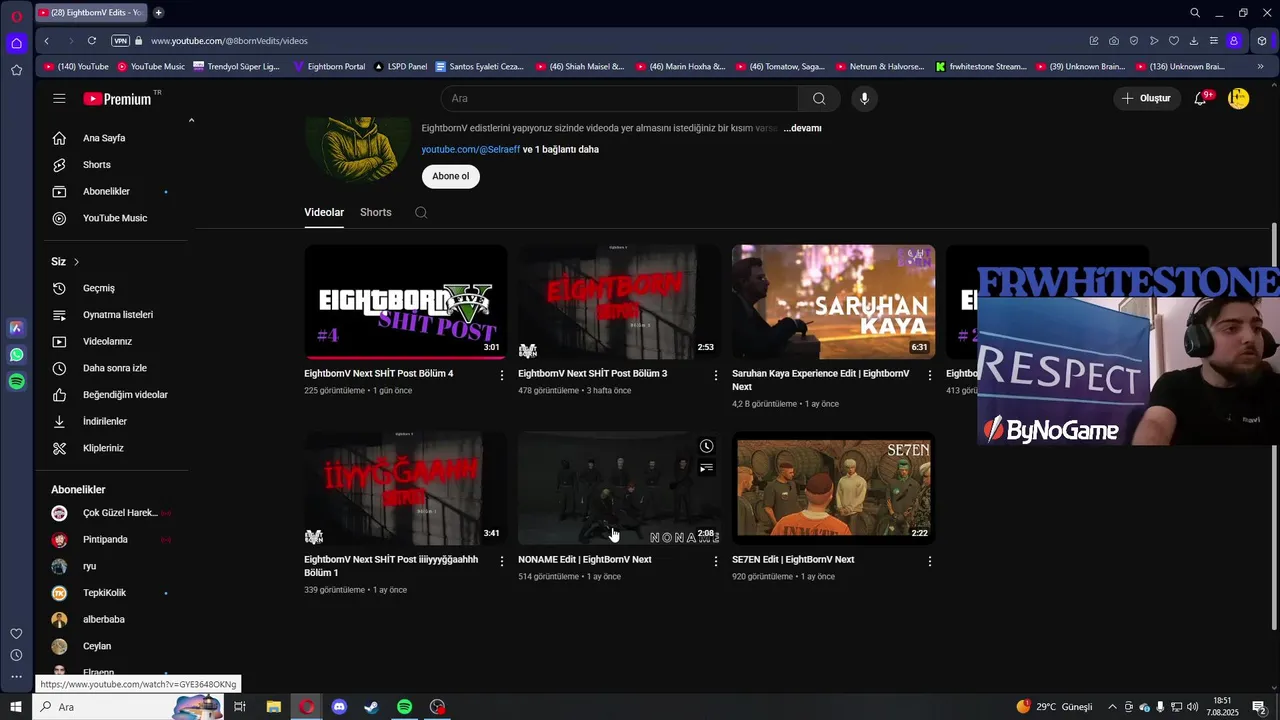Open new browser tab plus button
The image size is (1280, 720).
158,13
